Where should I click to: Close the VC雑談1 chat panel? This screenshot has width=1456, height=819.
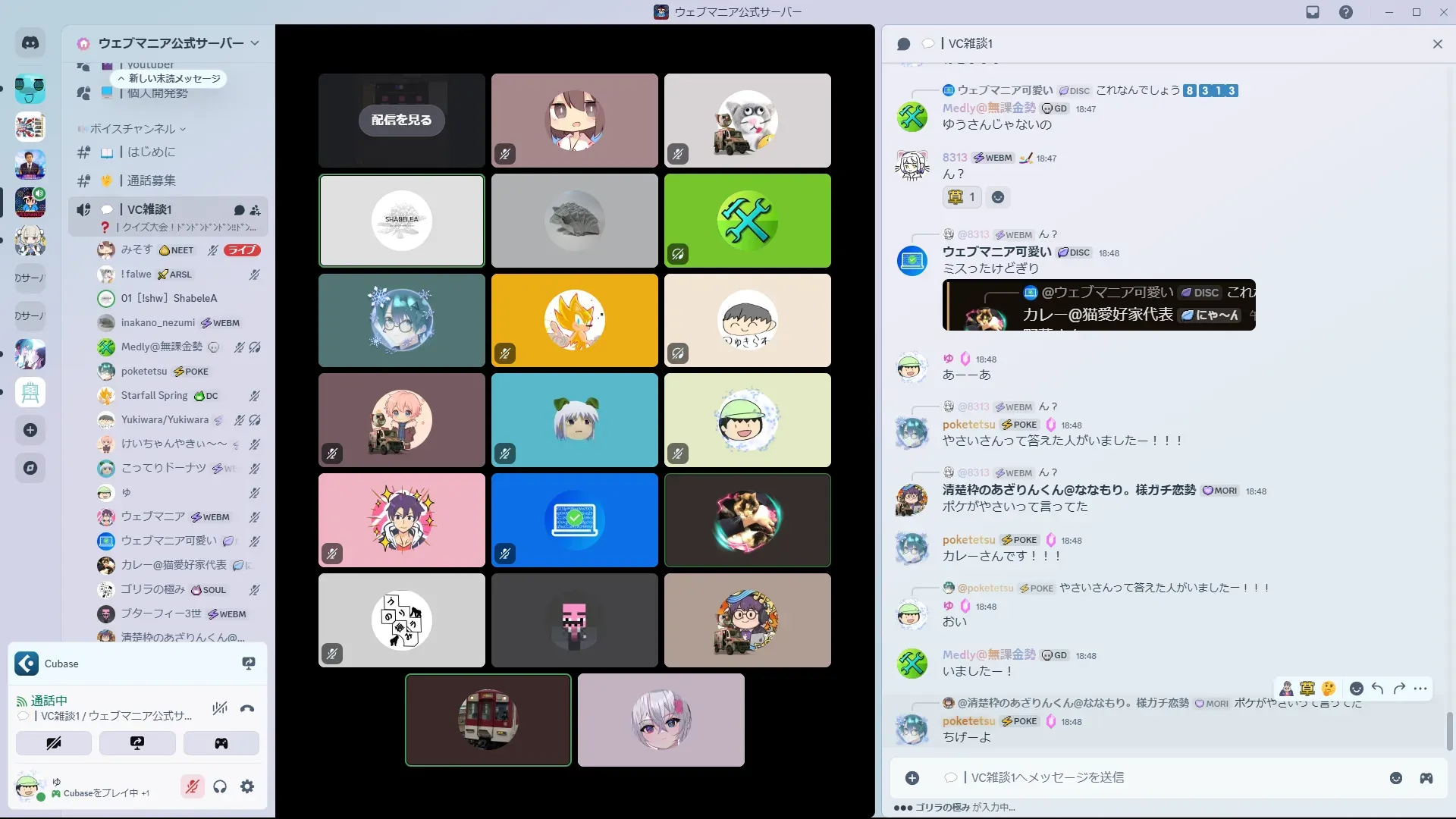click(1437, 44)
